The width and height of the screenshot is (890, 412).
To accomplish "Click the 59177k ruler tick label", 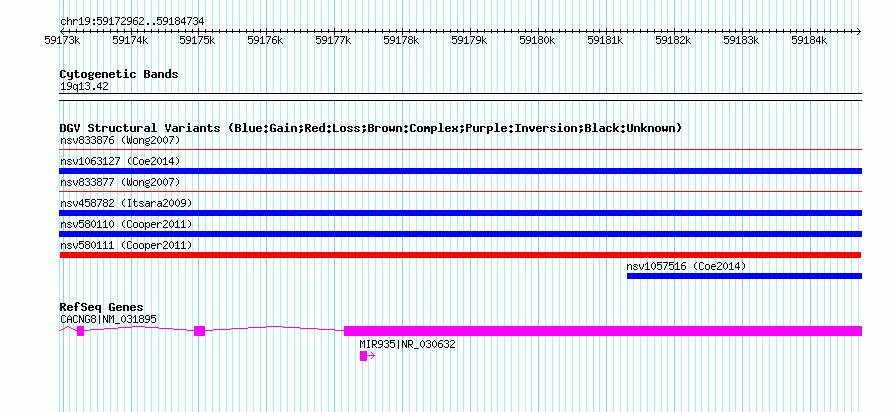I will (x=334, y=40).
